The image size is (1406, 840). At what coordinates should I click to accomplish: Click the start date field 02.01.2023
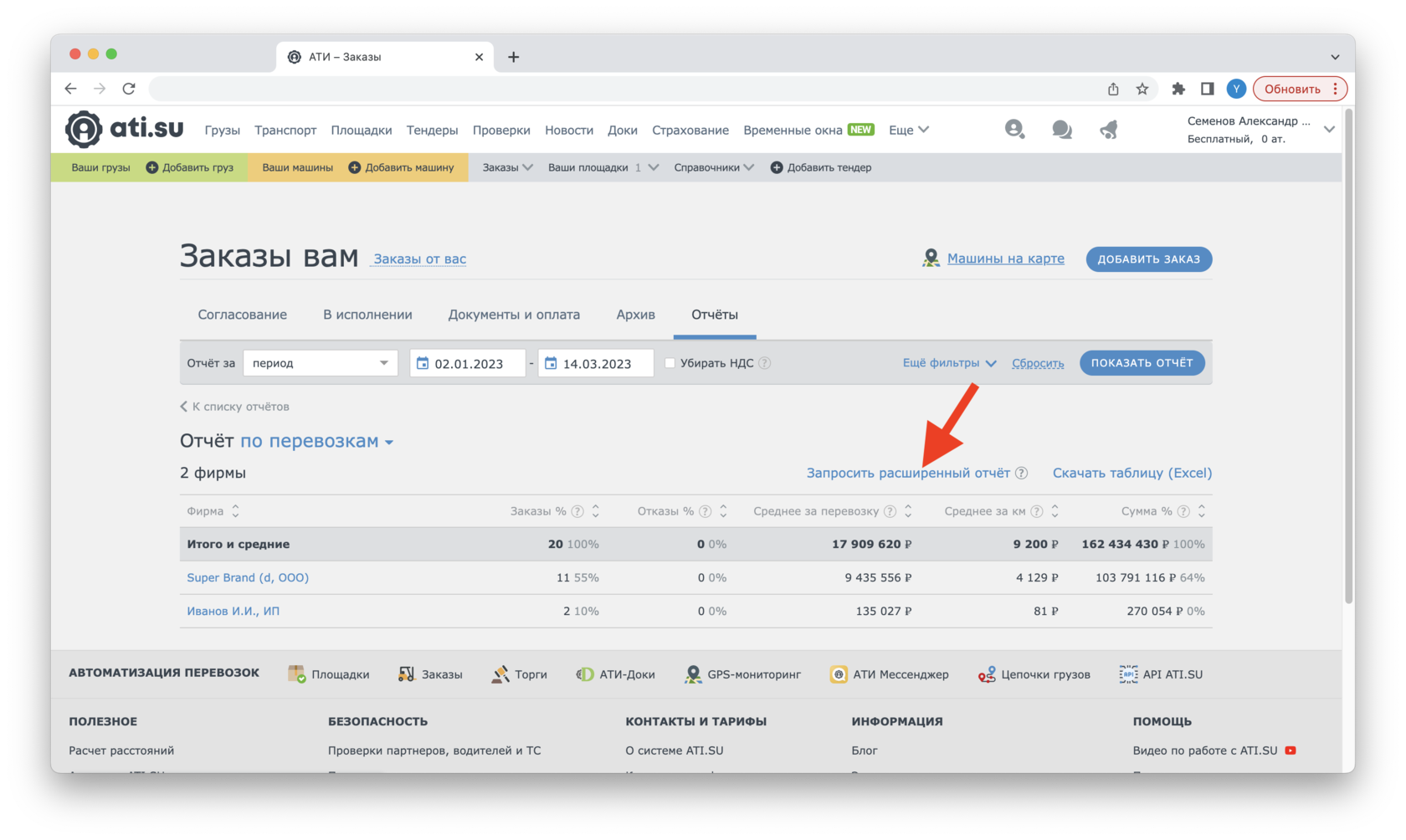click(x=467, y=363)
